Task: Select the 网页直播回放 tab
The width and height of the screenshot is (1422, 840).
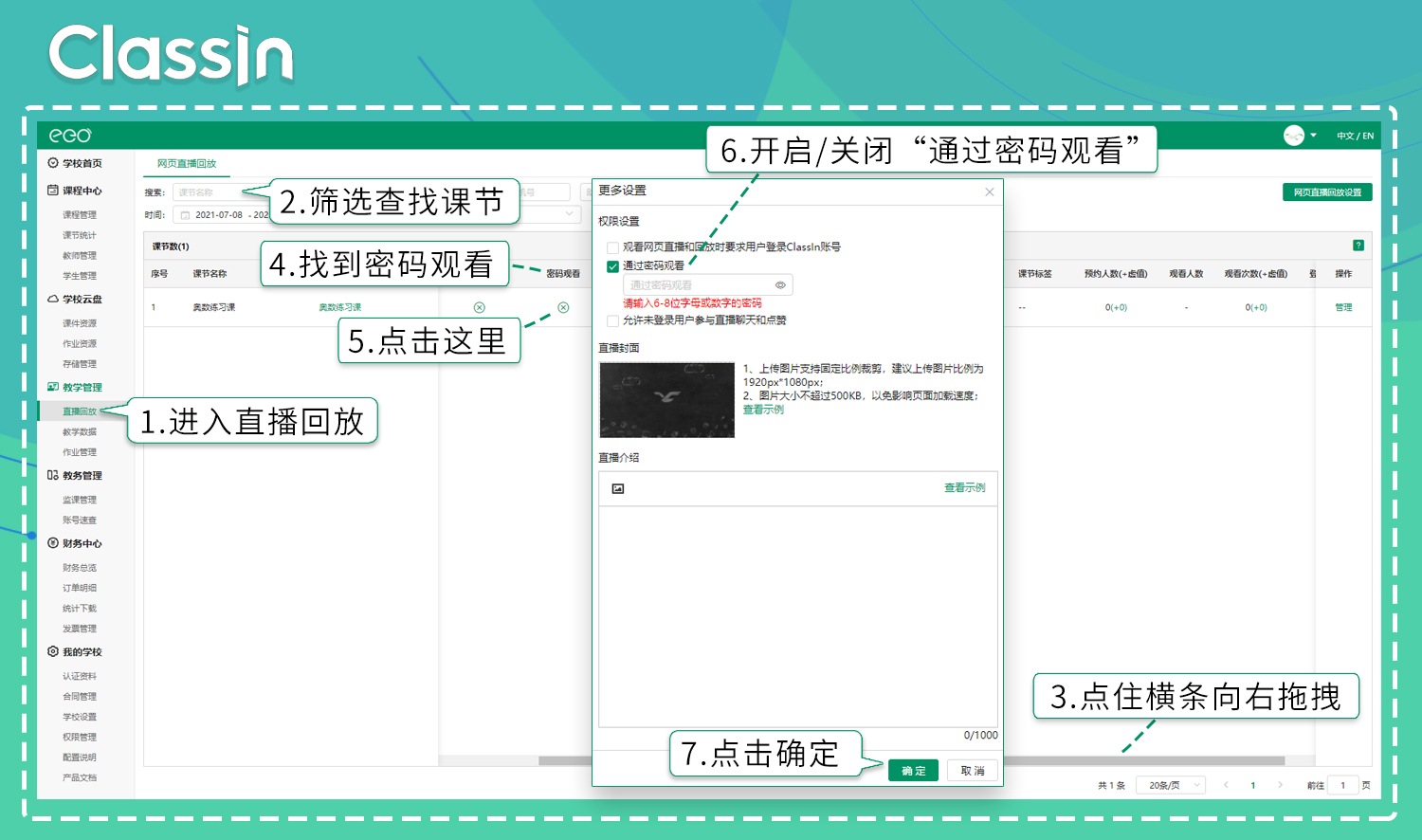Action: pos(187,163)
